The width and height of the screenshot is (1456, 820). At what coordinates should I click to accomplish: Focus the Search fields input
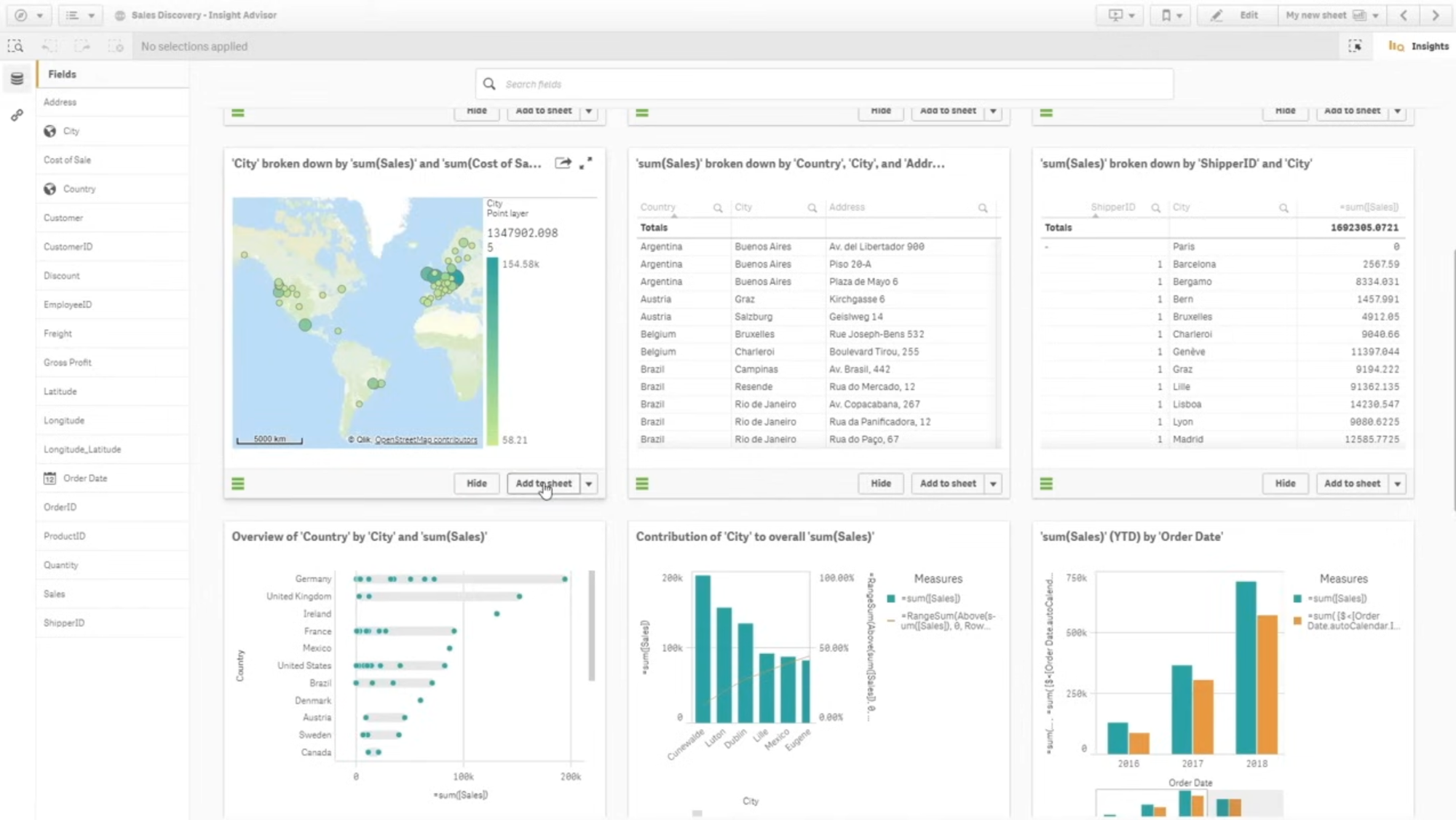click(x=823, y=84)
